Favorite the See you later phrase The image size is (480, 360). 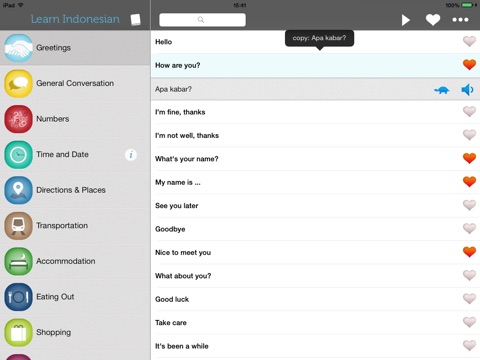click(469, 205)
